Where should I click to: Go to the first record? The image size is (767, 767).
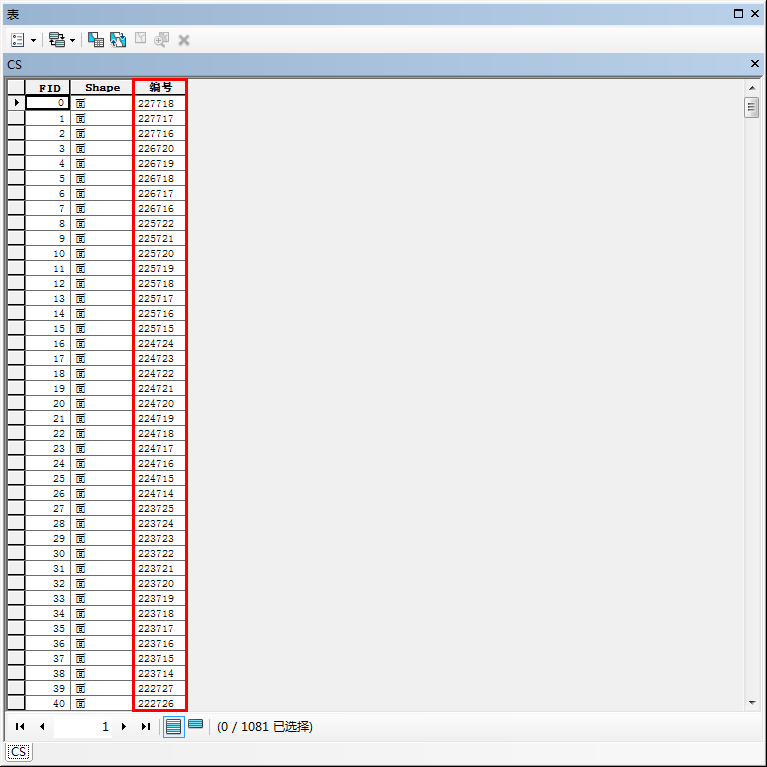(20, 726)
